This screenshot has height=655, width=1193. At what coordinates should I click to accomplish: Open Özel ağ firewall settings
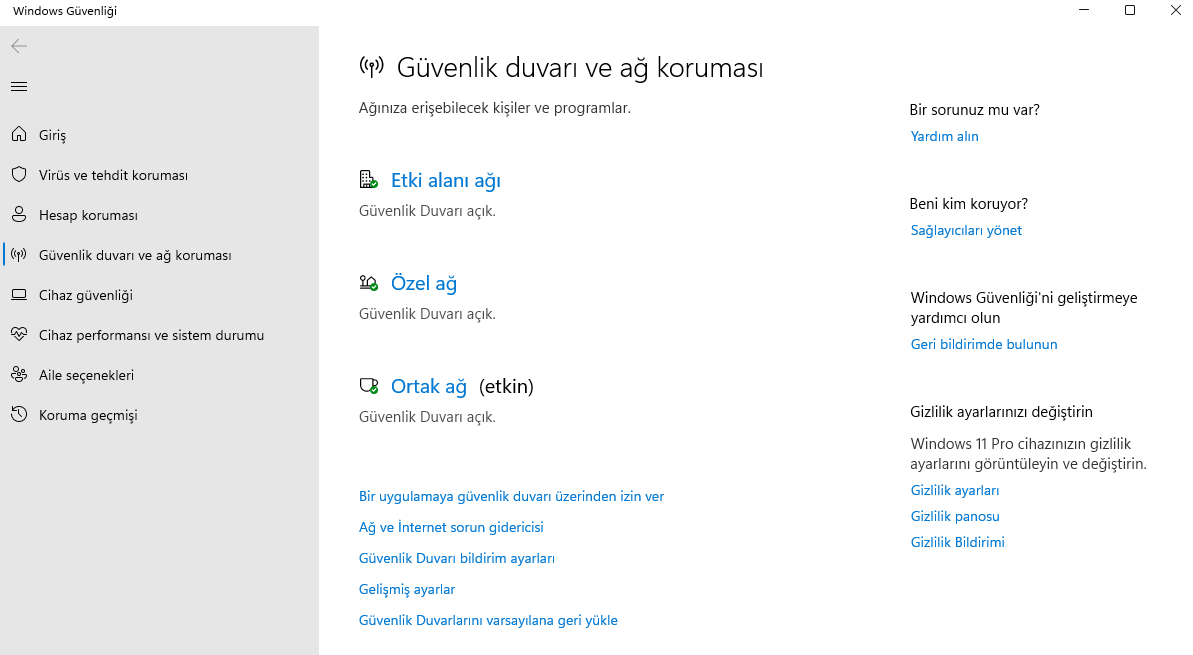(x=424, y=282)
